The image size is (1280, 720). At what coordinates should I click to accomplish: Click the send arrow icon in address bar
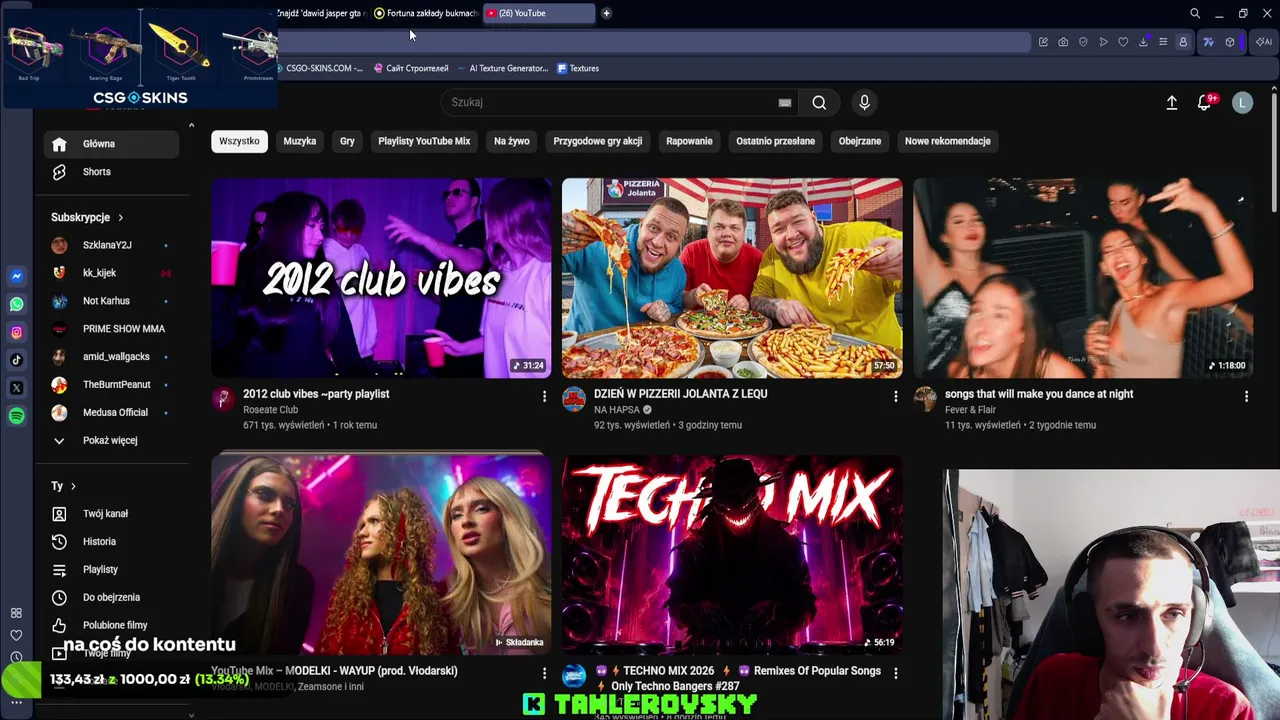(1103, 42)
